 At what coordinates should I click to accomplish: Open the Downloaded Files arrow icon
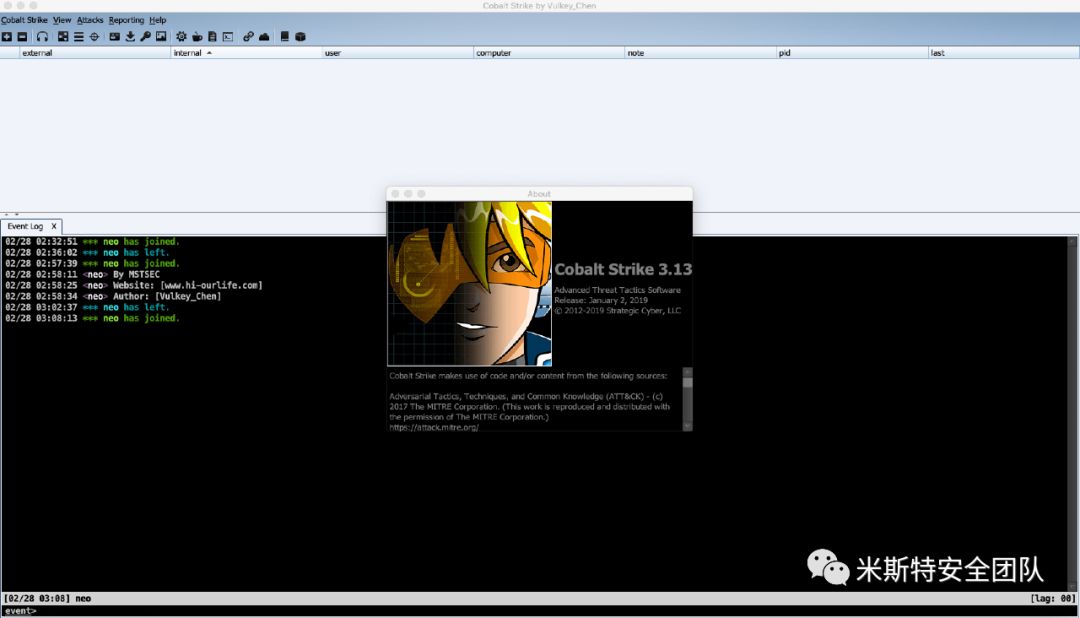pyautogui.click(x=130, y=37)
